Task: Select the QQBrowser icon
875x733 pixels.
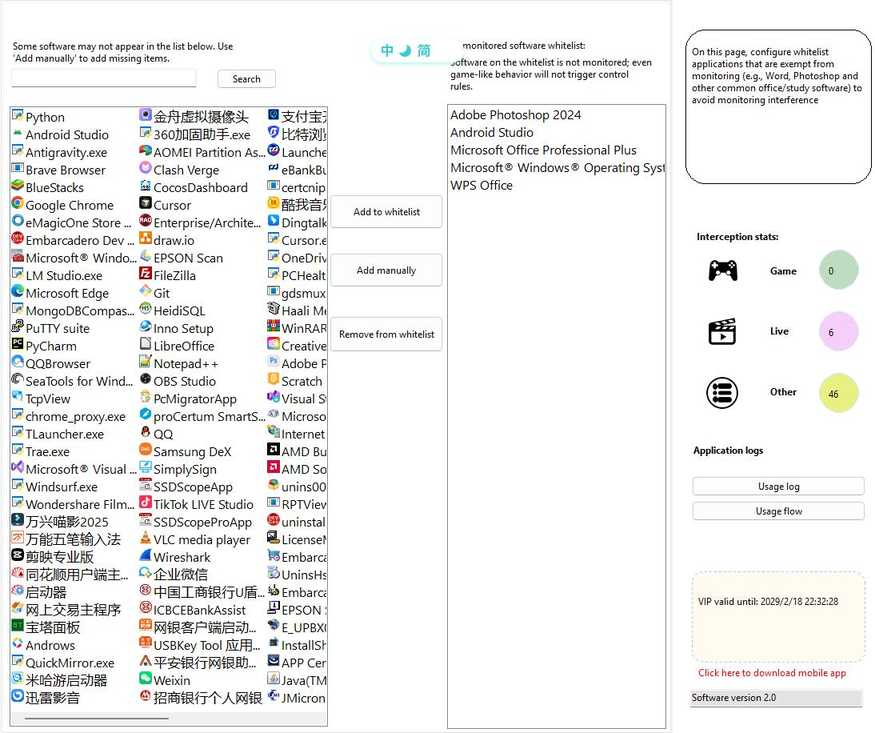Action: click(17, 363)
